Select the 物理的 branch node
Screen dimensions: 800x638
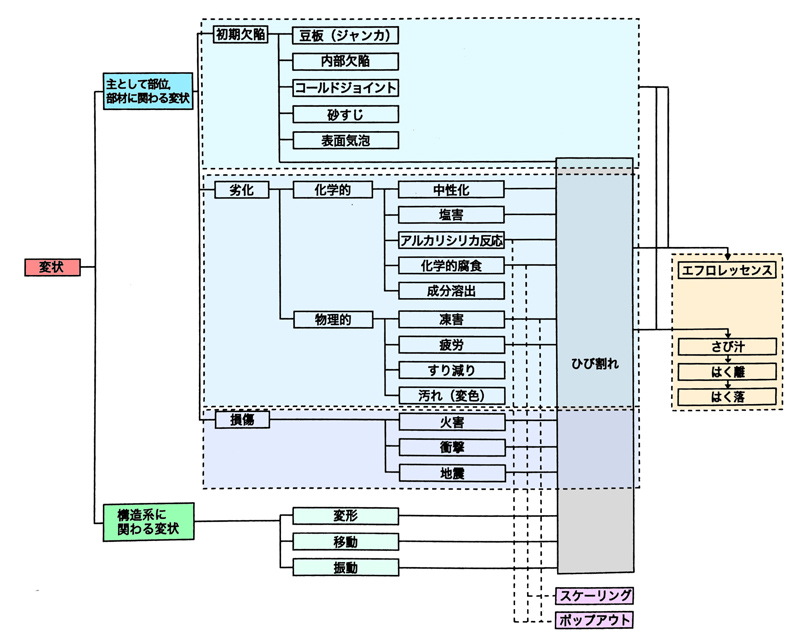[328, 320]
